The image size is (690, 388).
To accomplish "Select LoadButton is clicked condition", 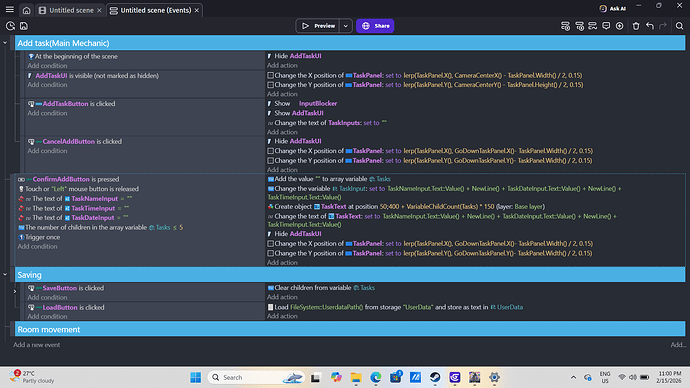I will tap(66, 307).
